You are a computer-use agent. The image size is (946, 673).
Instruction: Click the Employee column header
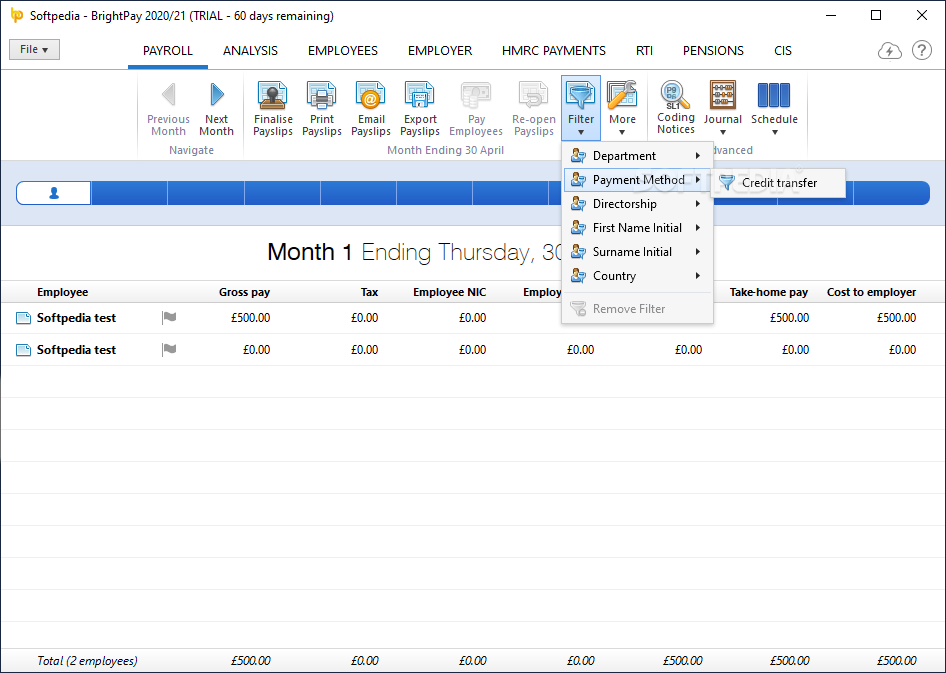coord(62,292)
